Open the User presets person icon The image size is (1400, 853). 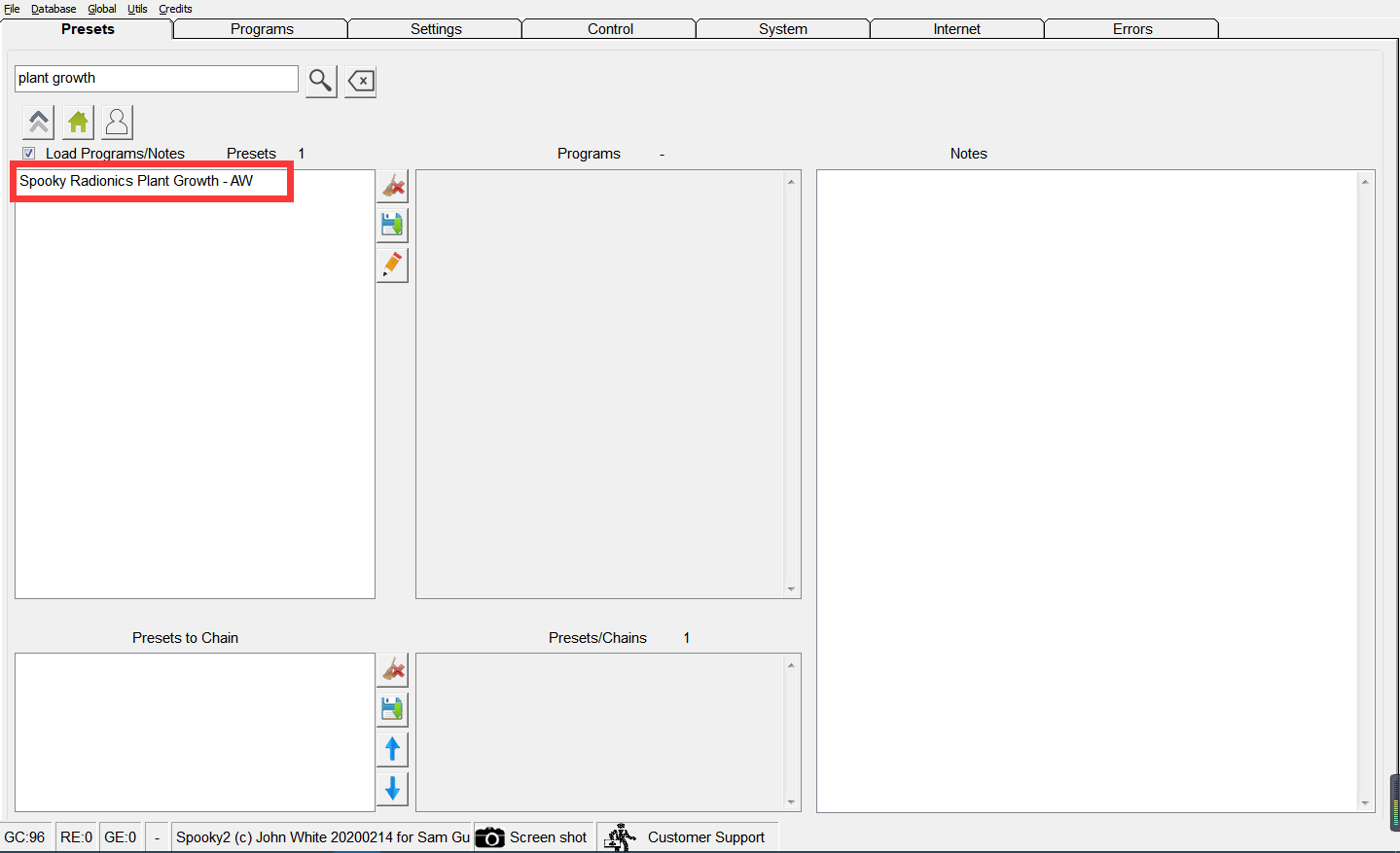coord(117,123)
